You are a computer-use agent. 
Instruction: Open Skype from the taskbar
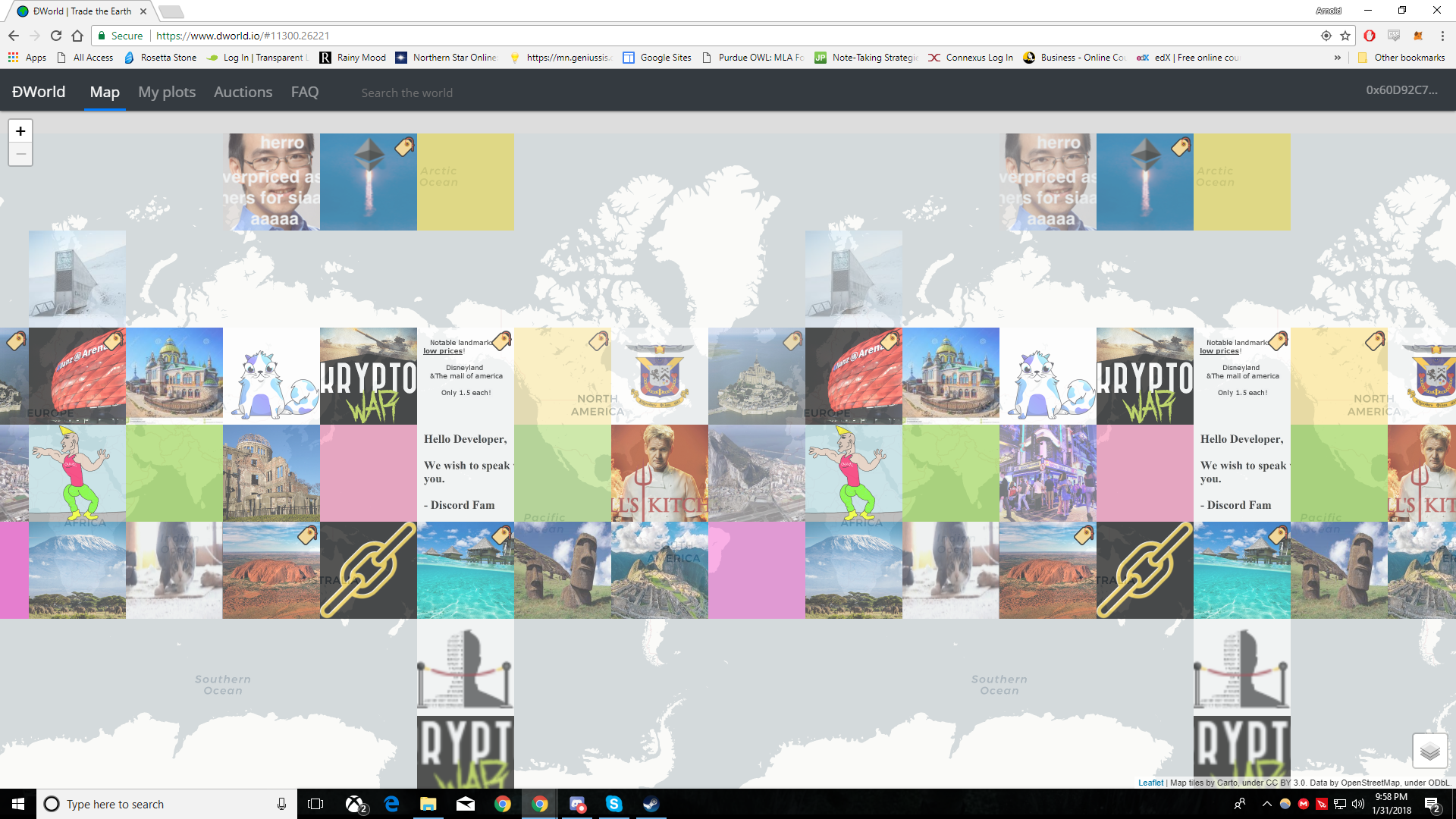pyautogui.click(x=613, y=804)
